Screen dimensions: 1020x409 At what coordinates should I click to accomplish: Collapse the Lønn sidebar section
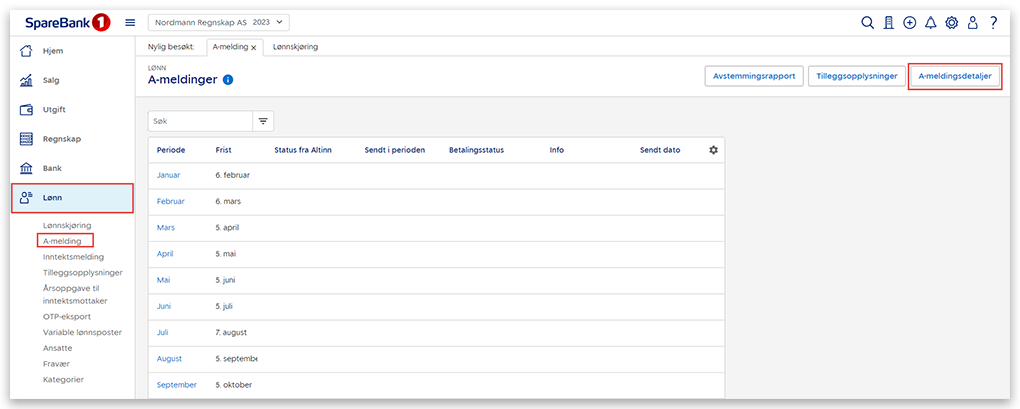pyautogui.click(x=73, y=198)
